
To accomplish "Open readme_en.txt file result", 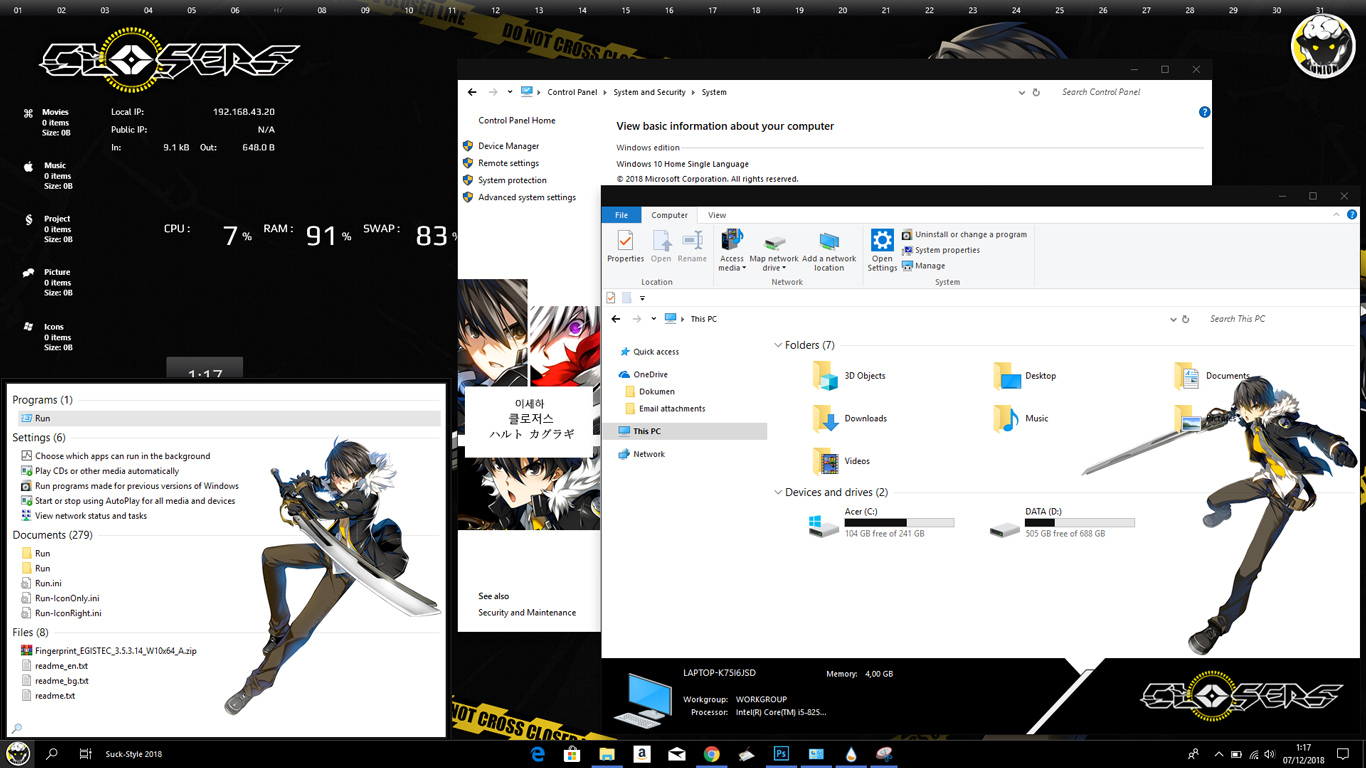I will 61,666.
